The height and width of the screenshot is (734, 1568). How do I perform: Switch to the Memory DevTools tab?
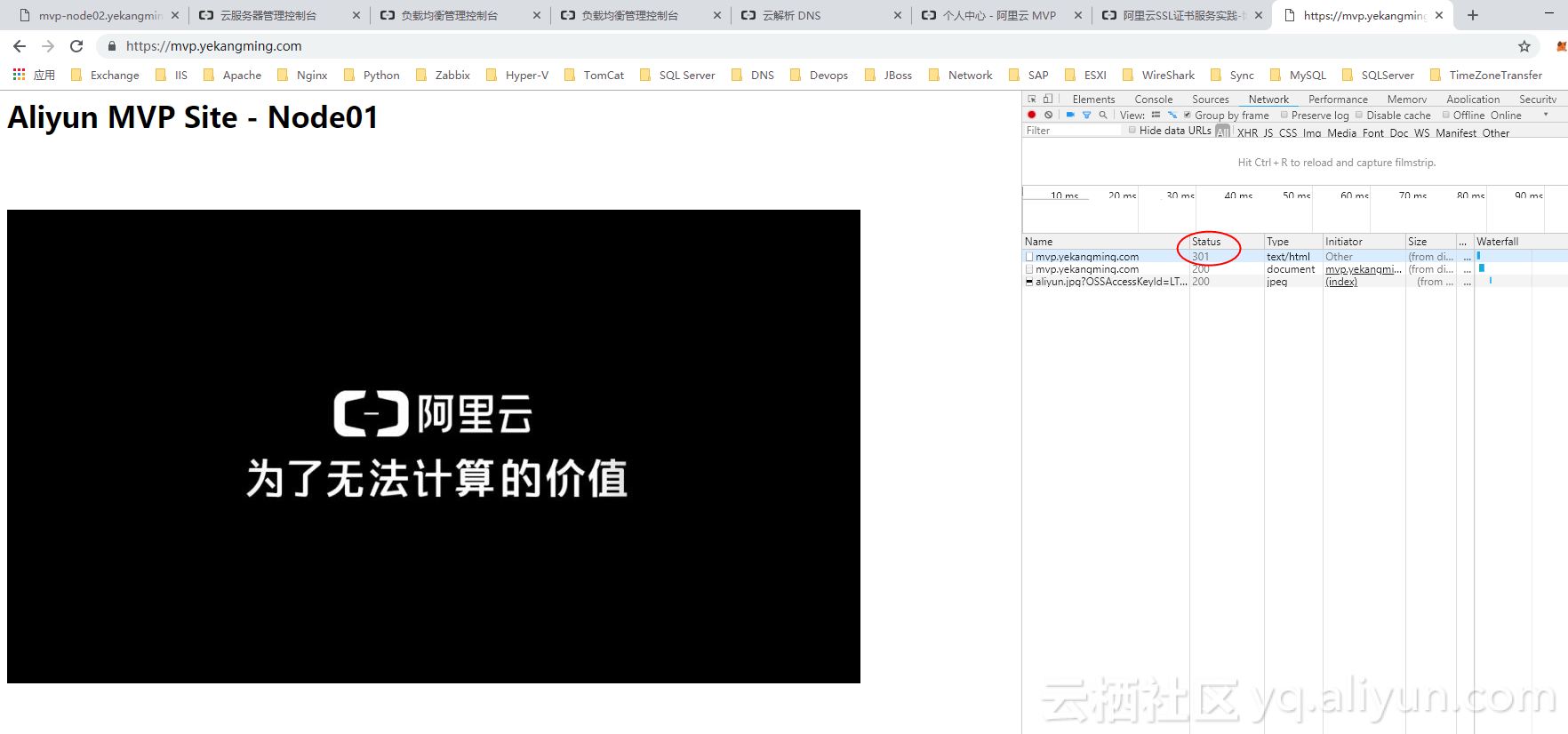[1406, 99]
